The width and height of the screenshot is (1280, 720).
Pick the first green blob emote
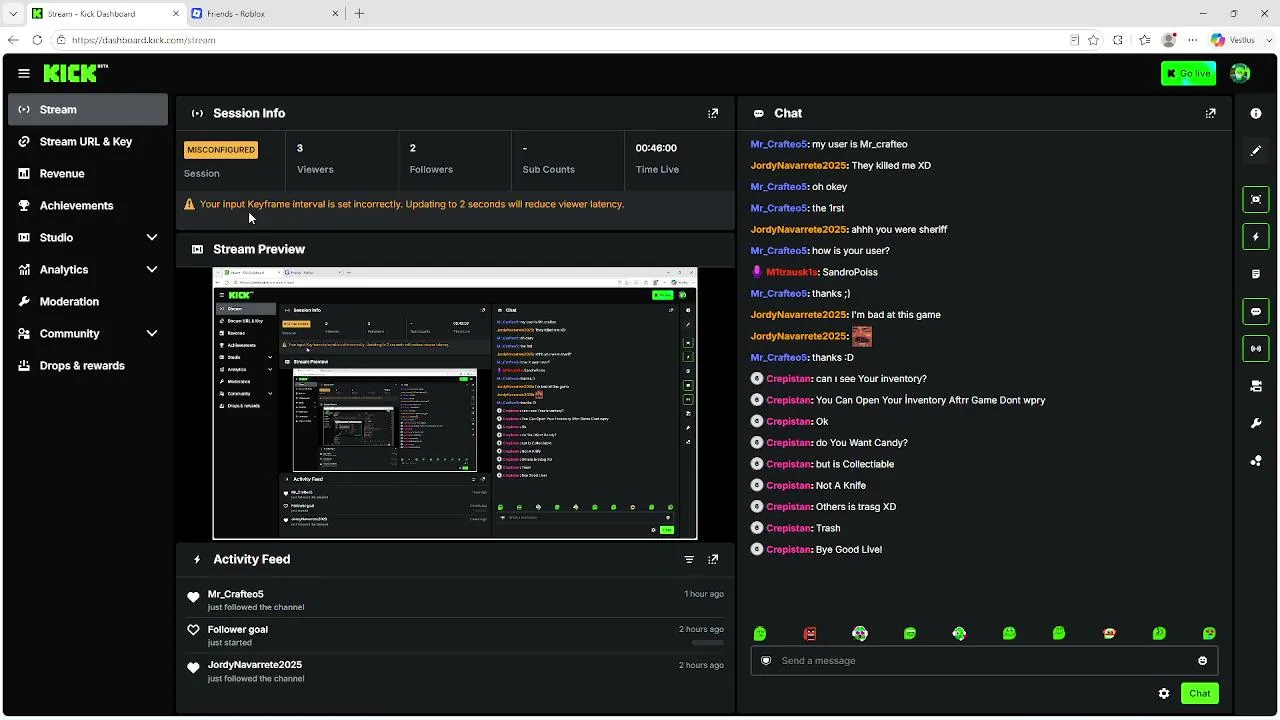pyautogui.click(x=760, y=633)
